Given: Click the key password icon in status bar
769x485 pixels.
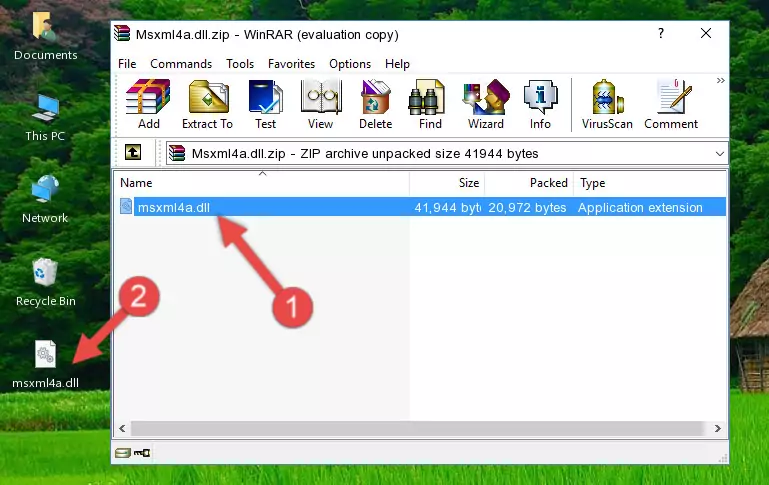Looking at the screenshot, I should (142, 453).
